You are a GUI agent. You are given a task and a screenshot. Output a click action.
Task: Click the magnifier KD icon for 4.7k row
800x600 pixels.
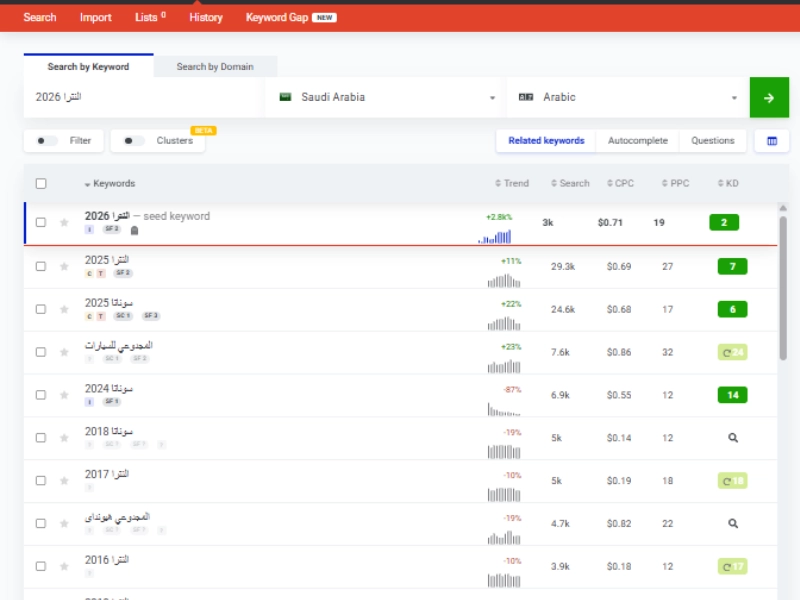tap(732, 523)
